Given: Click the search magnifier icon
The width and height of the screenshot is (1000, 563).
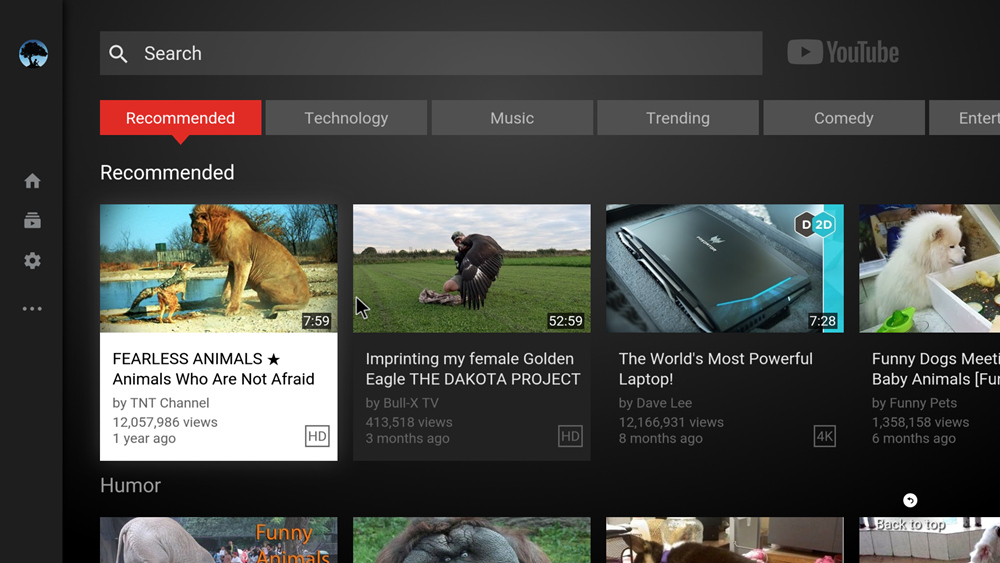Looking at the screenshot, I should [118, 54].
